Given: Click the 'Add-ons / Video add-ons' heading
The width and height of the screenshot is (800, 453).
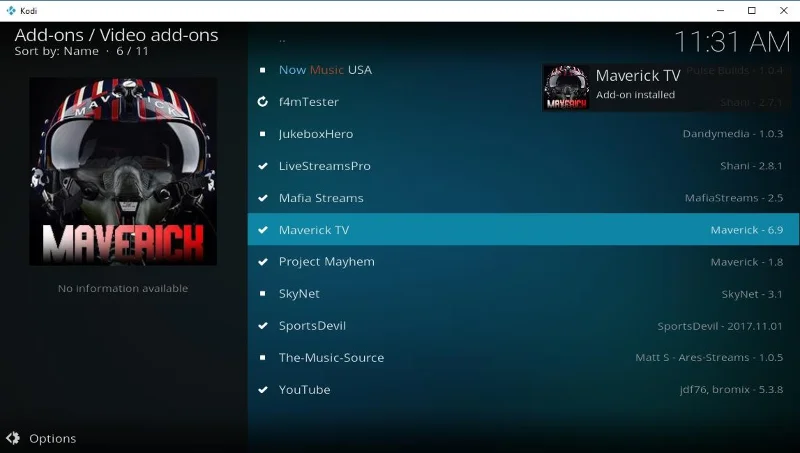Looking at the screenshot, I should pos(116,35).
